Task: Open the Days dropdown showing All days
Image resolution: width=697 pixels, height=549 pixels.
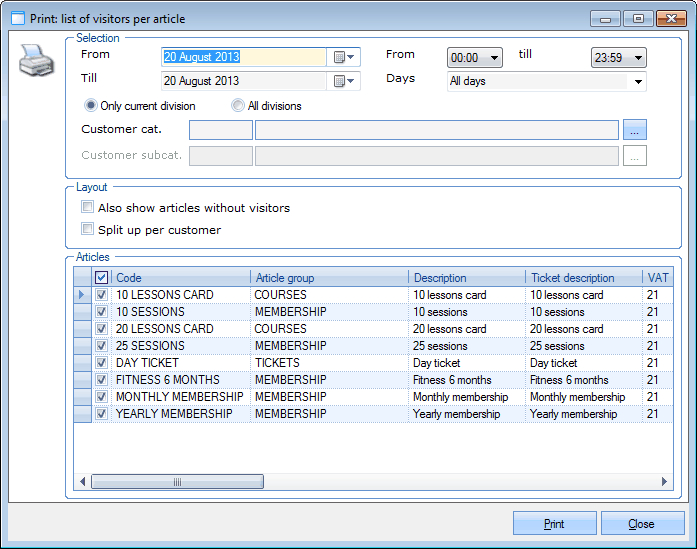Action: 638,82
